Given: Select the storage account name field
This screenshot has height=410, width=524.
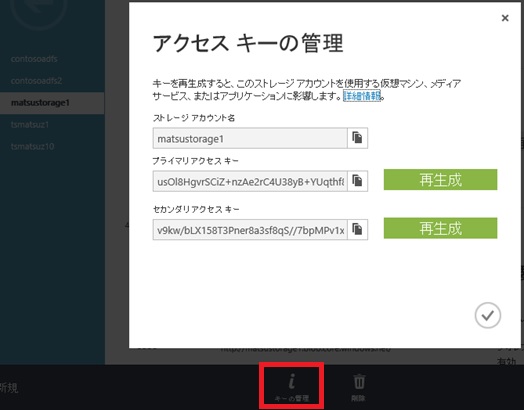Looking at the screenshot, I should click(250, 138).
